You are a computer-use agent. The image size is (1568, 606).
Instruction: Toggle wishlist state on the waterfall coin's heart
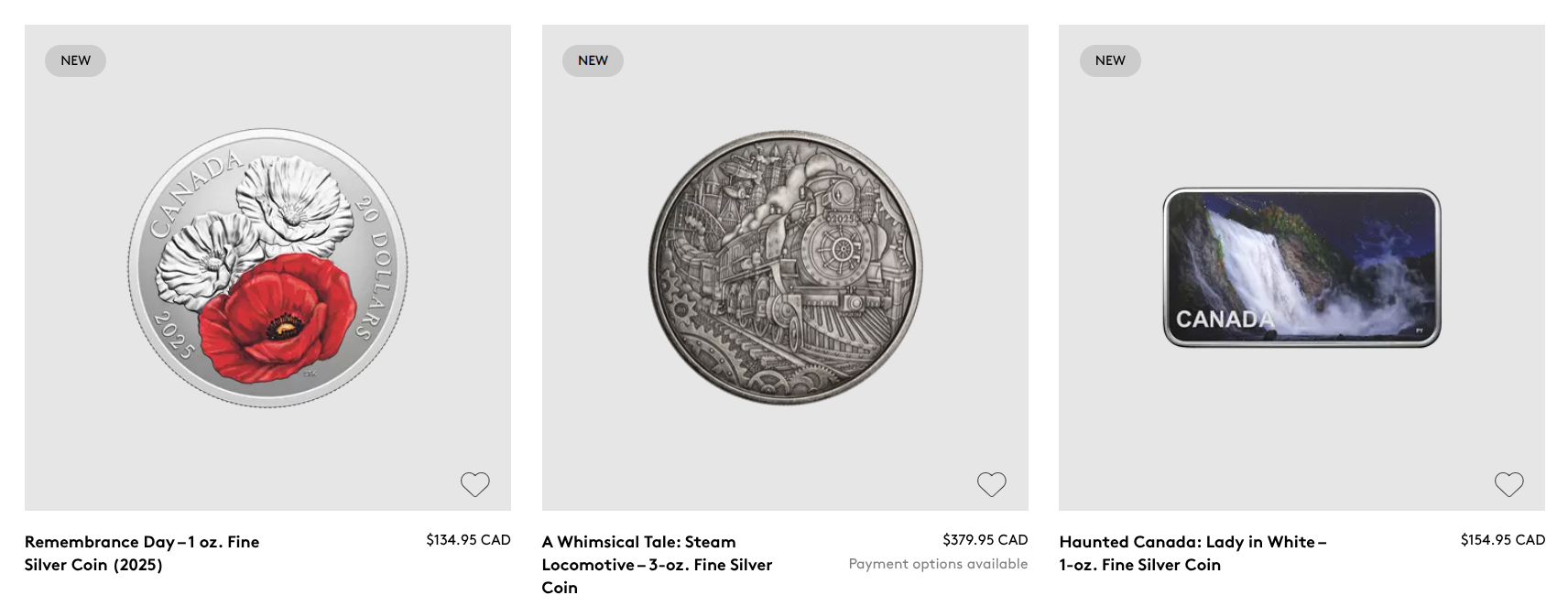1509,483
